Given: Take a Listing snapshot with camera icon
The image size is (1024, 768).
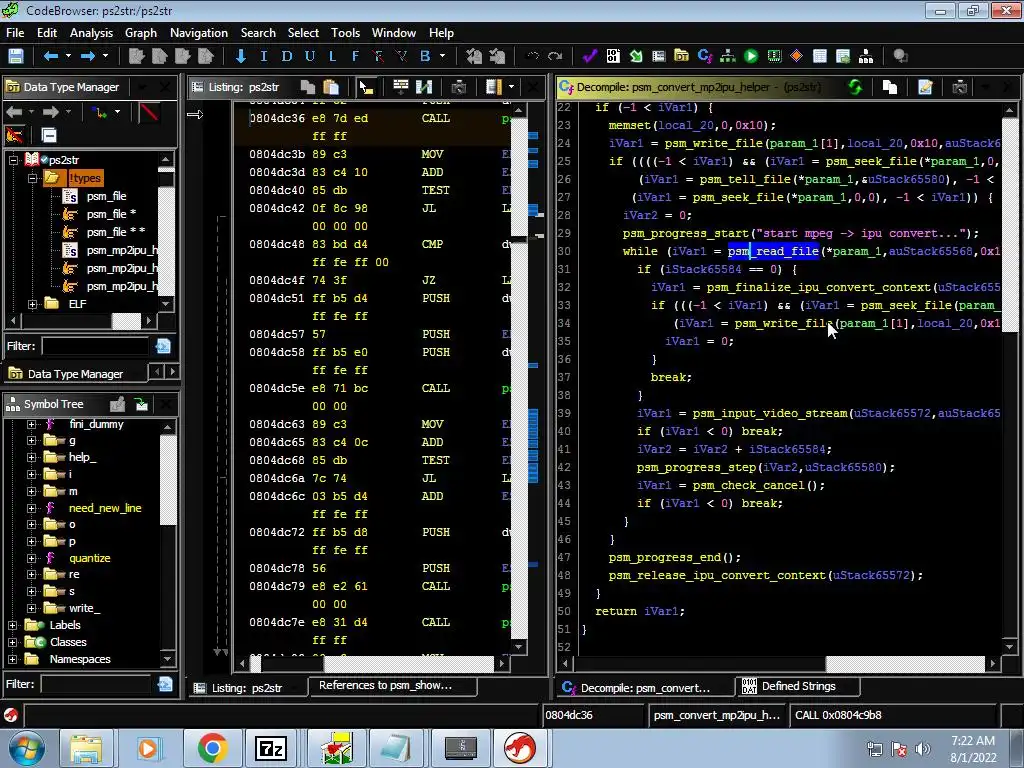Looking at the screenshot, I should coord(458,87).
